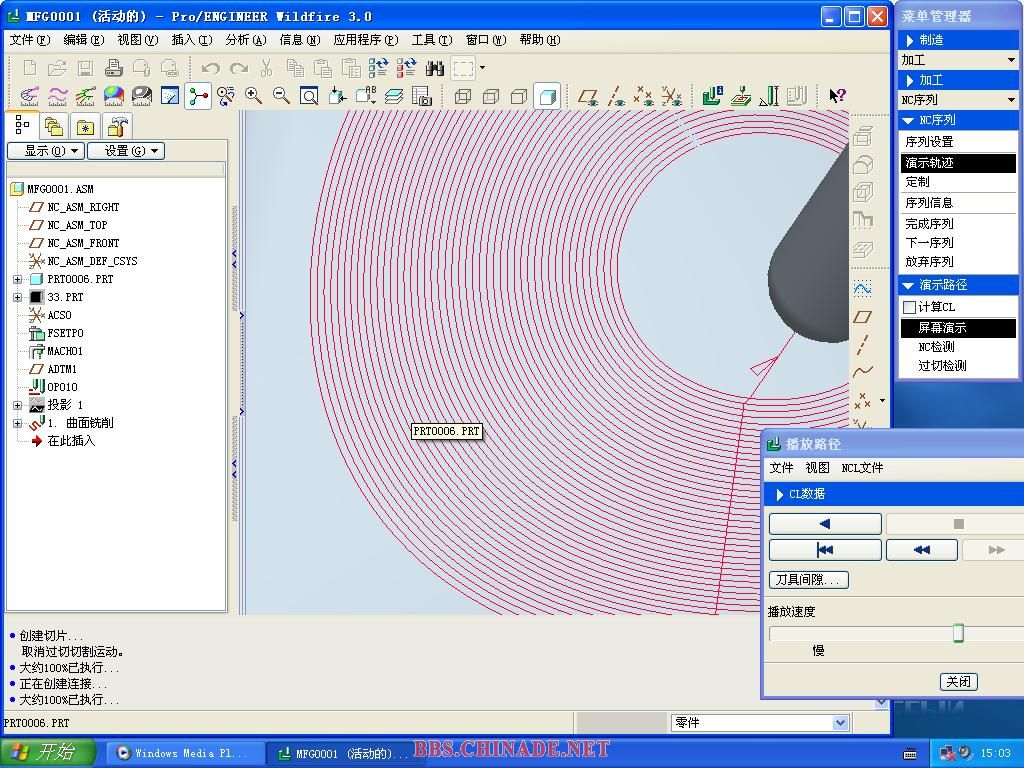
Task: Select the Zoom In magnifier icon
Action: tap(253, 96)
